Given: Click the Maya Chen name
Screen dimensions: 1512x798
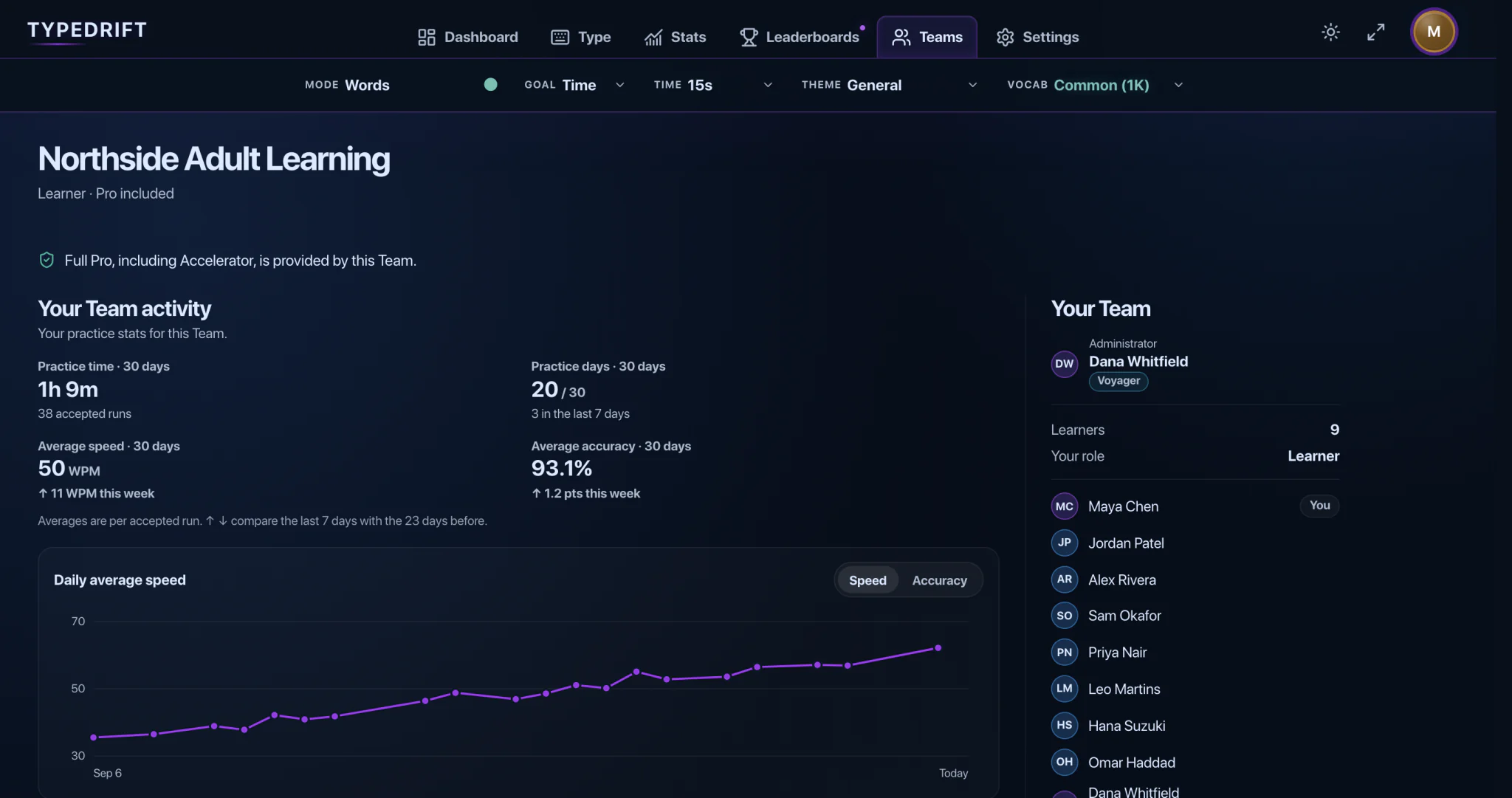Looking at the screenshot, I should coord(1124,506).
